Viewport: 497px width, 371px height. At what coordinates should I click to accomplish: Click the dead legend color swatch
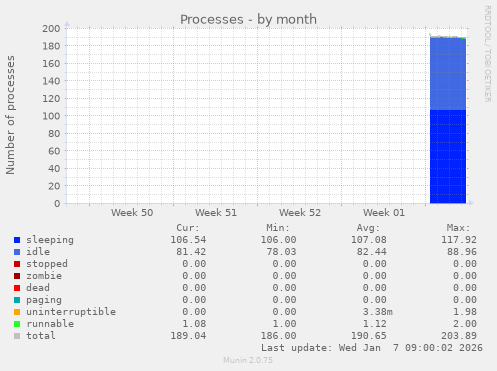point(17,288)
